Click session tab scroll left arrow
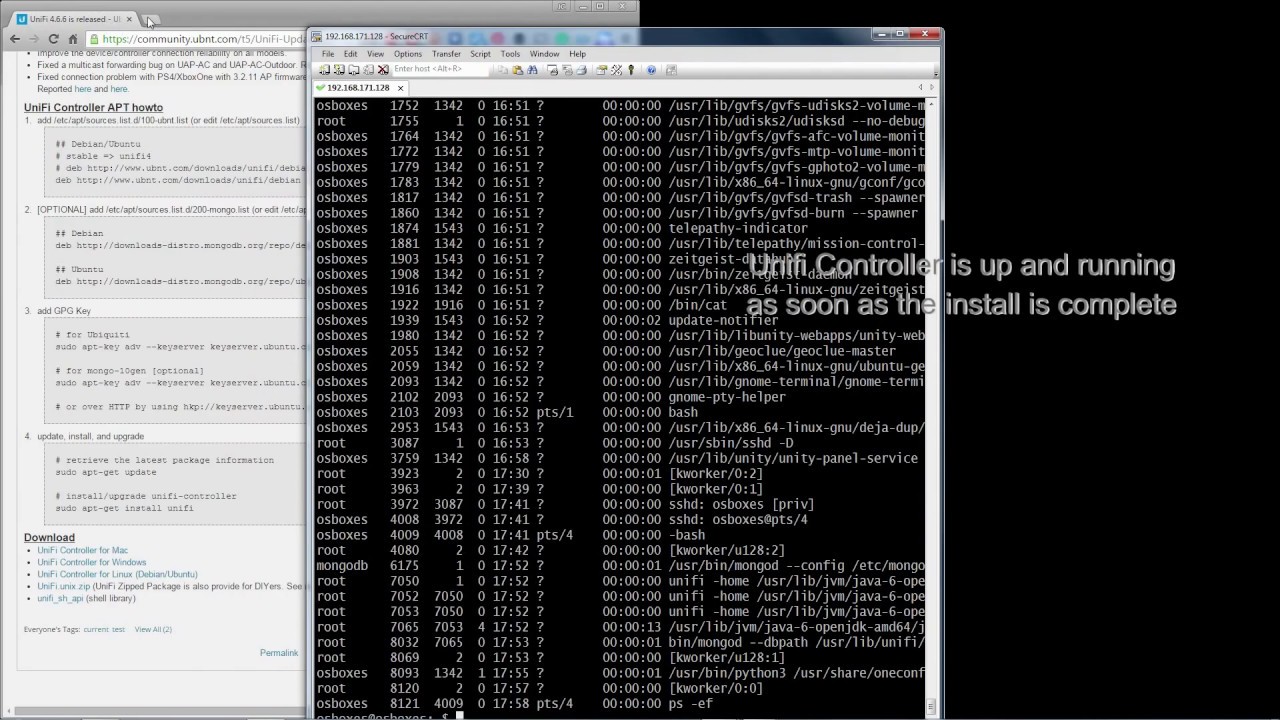The height and width of the screenshot is (720, 1280). 920,88
